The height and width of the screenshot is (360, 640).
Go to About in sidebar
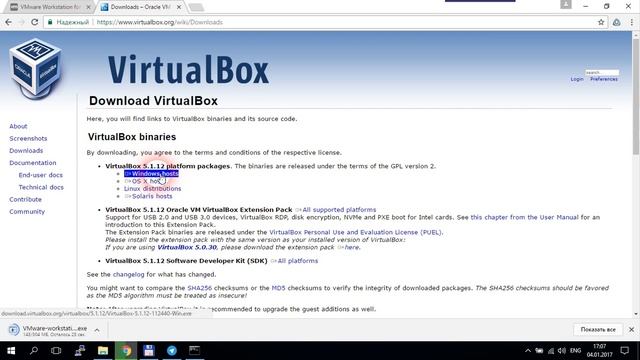click(x=18, y=127)
